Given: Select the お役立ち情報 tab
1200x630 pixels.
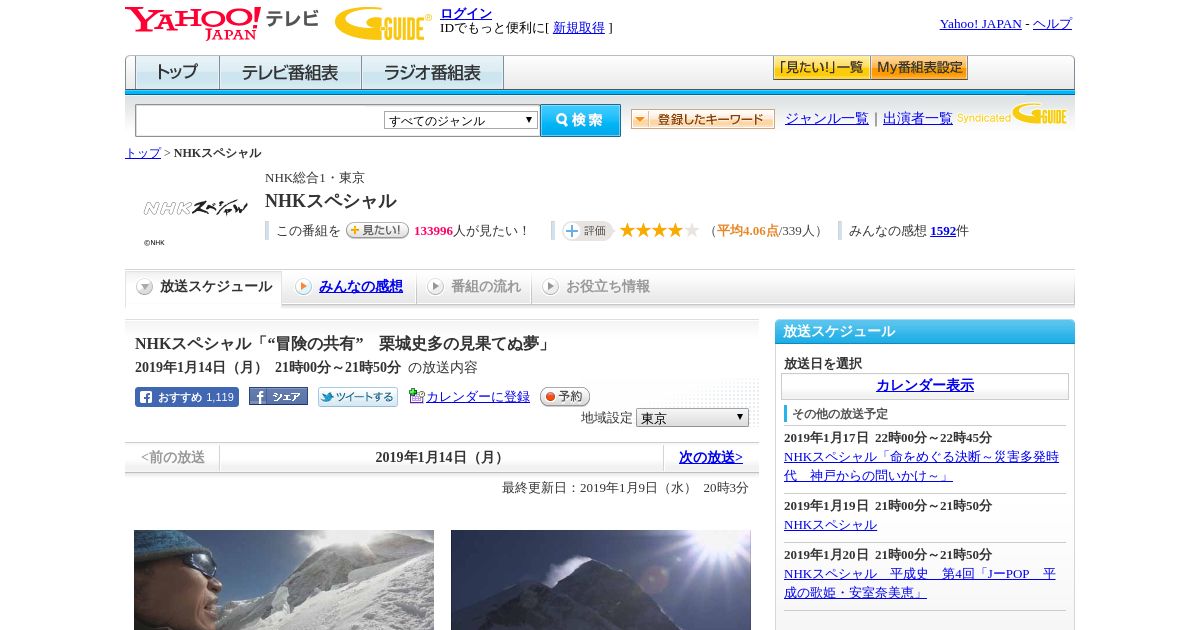Looking at the screenshot, I should 596,287.
